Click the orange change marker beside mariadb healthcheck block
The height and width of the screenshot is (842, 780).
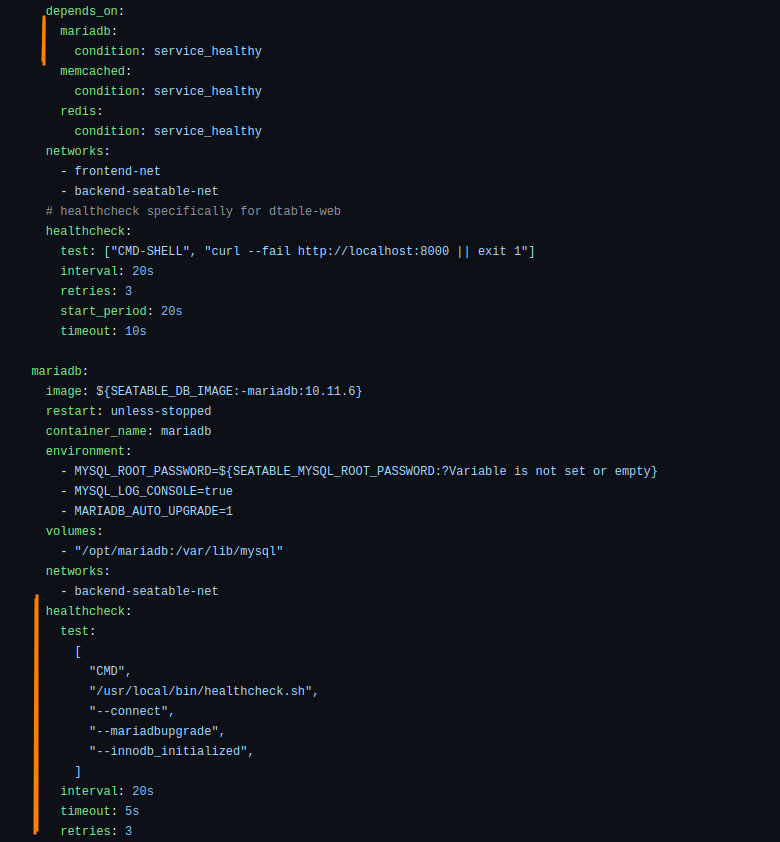[x=36, y=714]
